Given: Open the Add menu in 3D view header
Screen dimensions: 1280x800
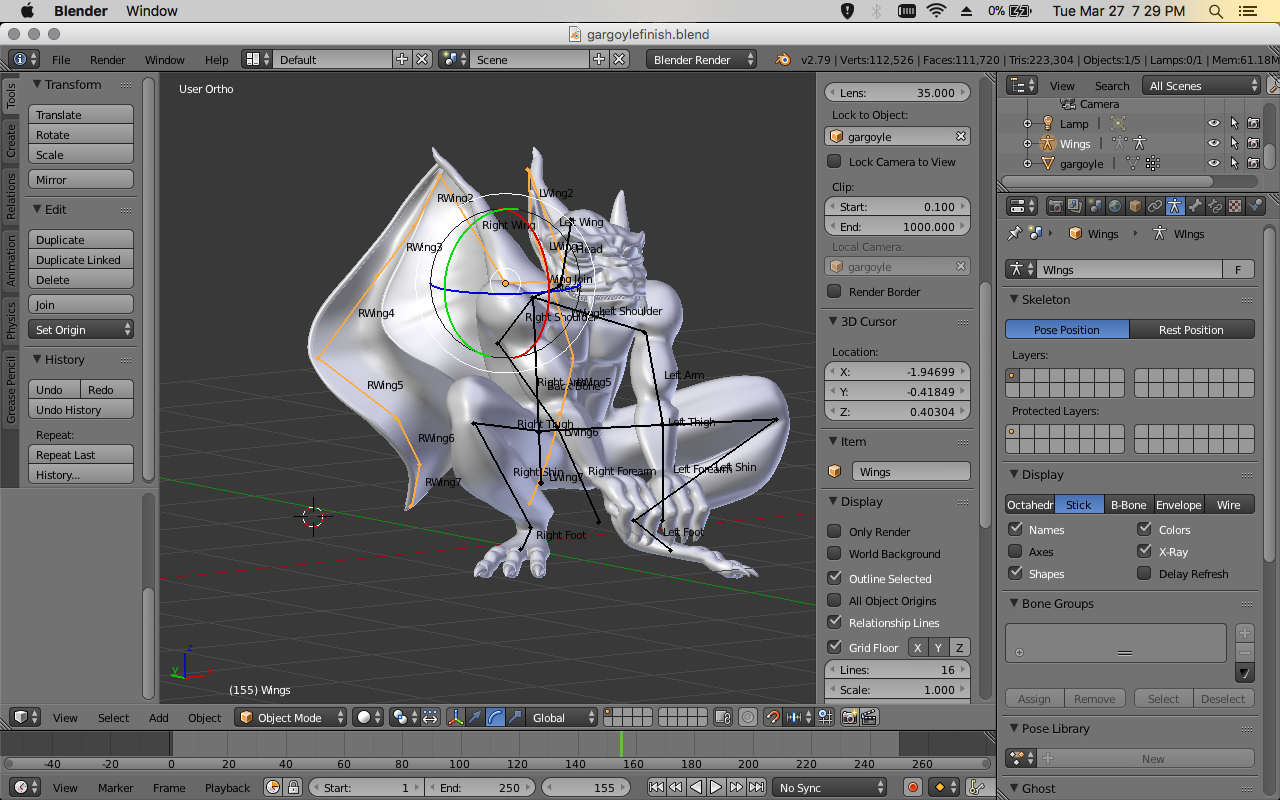Looking at the screenshot, I should (x=159, y=718).
